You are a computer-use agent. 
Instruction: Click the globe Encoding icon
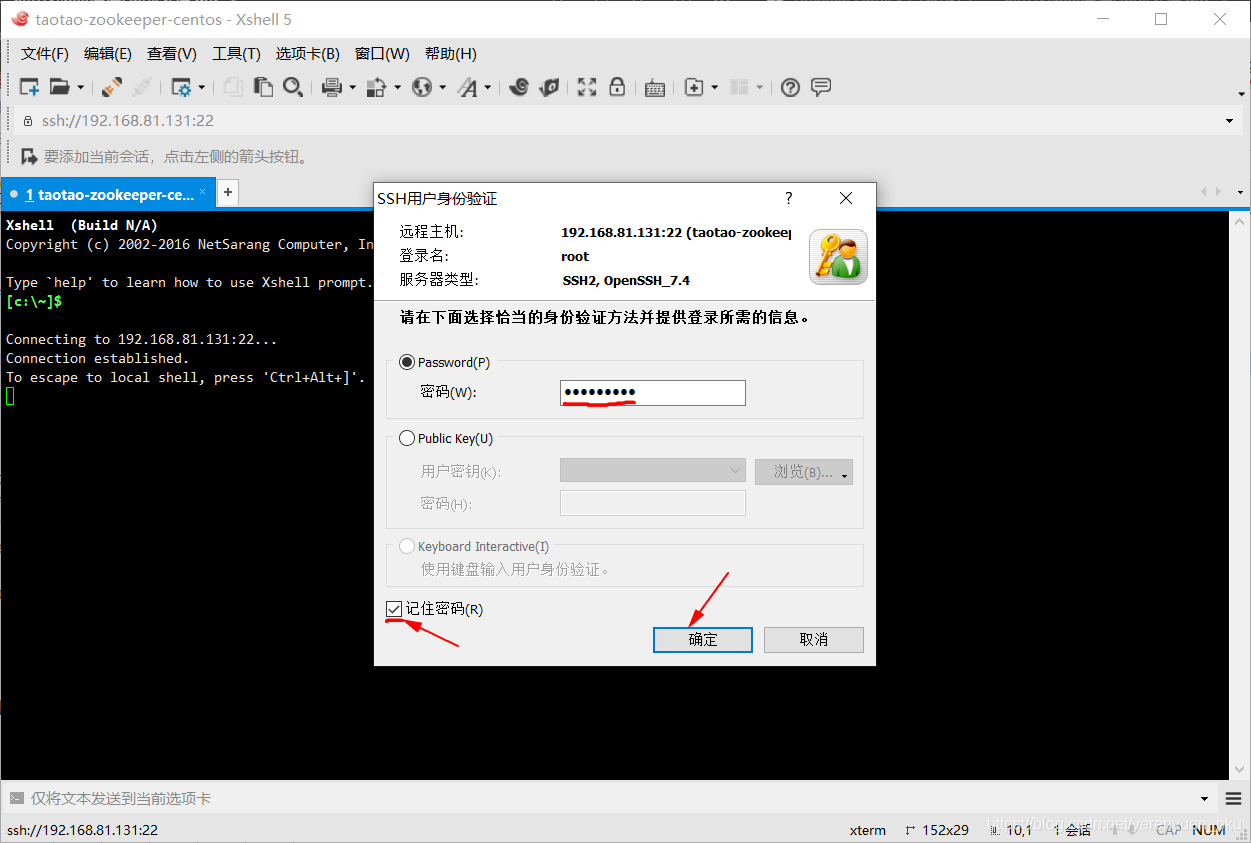click(422, 87)
